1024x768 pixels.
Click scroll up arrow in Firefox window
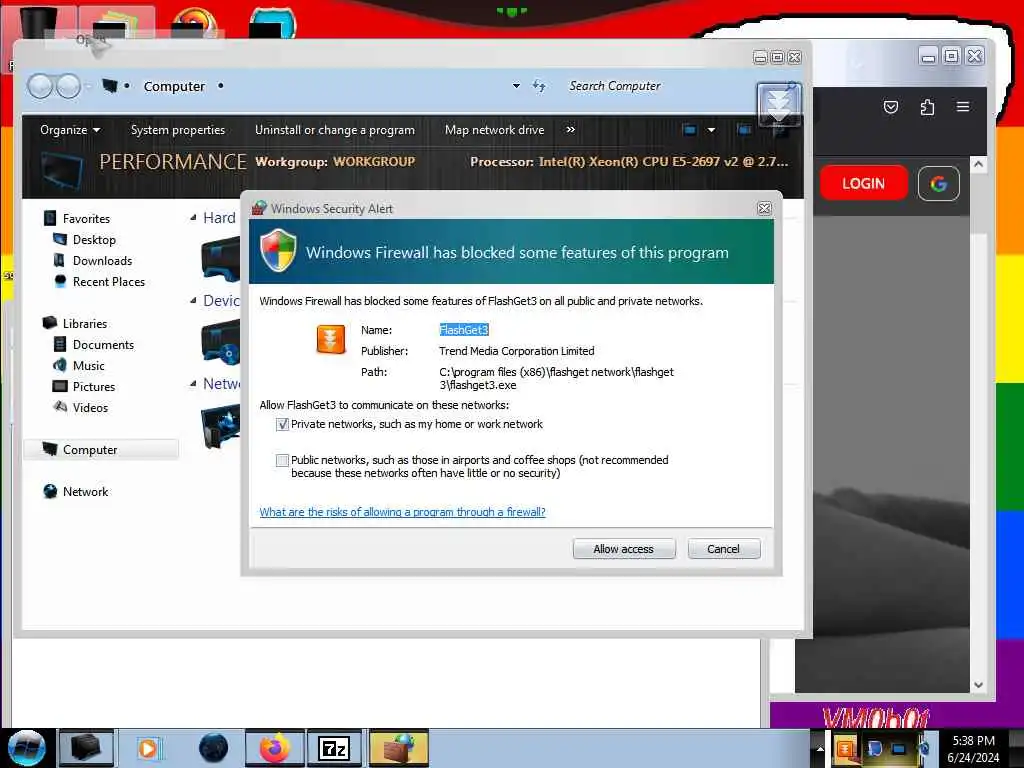coord(978,164)
